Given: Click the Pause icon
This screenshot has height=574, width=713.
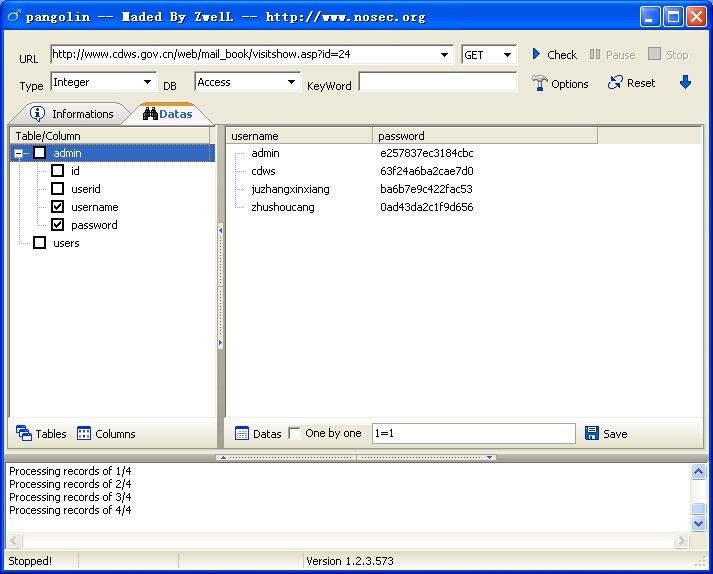Looking at the screenshot, I should [x=594, y=54].
